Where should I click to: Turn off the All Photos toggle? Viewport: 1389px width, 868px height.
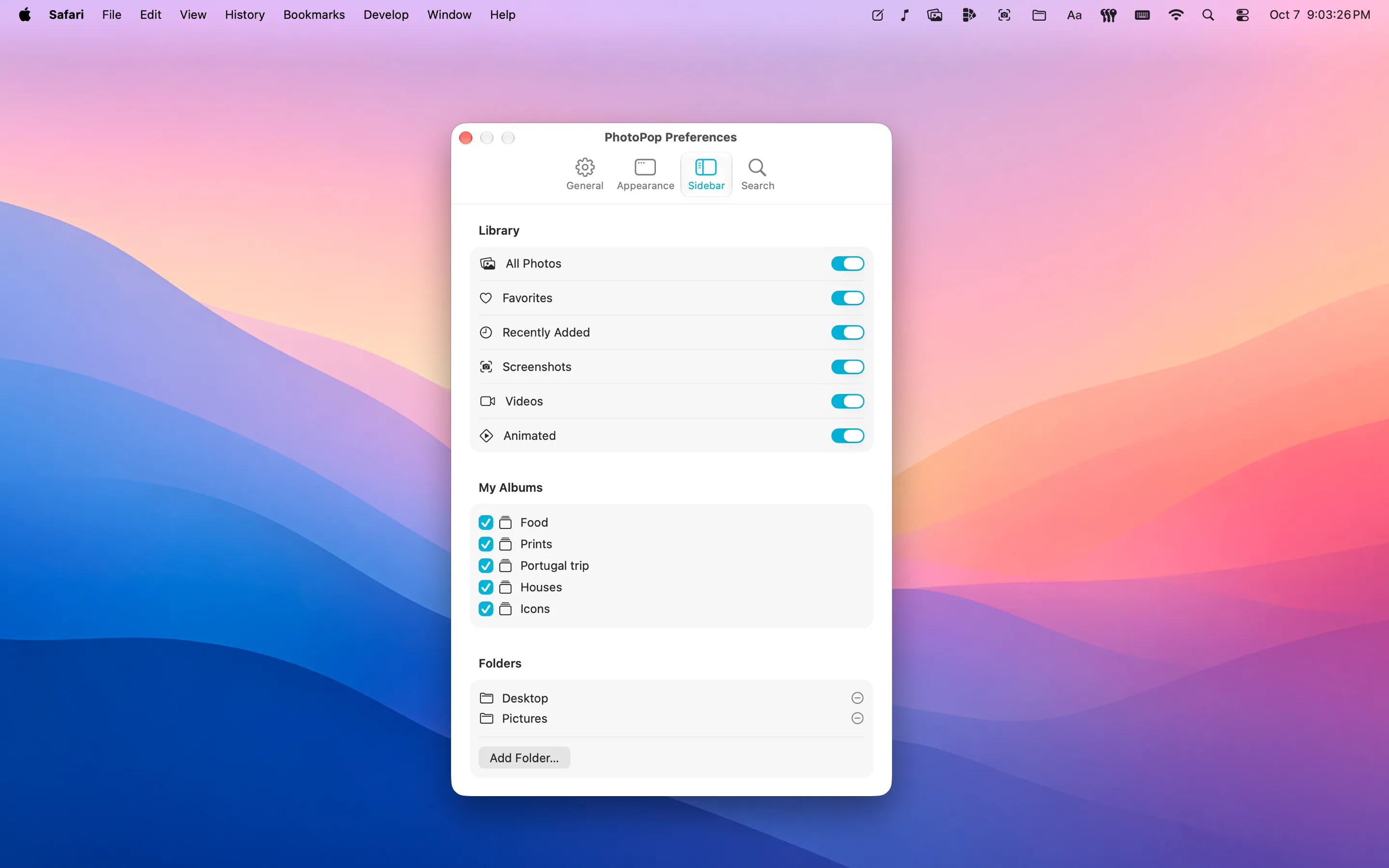847,263
